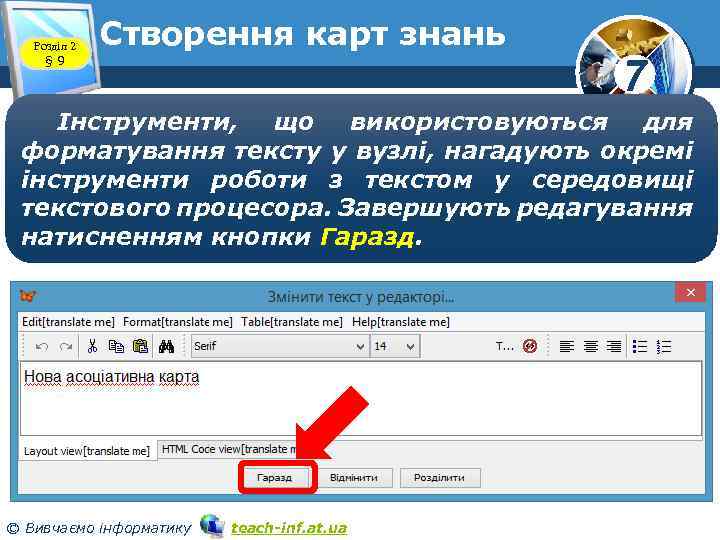Image resolution: width=720 pixels, height=540 pixels.
Task: Align text right
Action: (614, 346)
